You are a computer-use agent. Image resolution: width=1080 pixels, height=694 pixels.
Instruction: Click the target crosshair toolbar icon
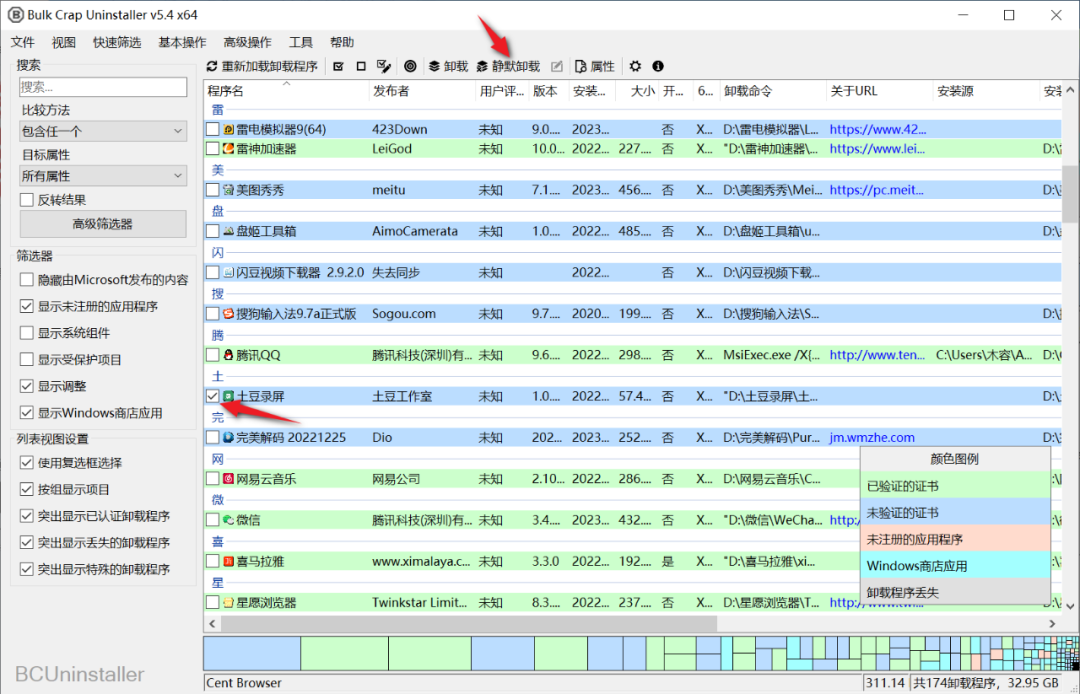(410, 66)
